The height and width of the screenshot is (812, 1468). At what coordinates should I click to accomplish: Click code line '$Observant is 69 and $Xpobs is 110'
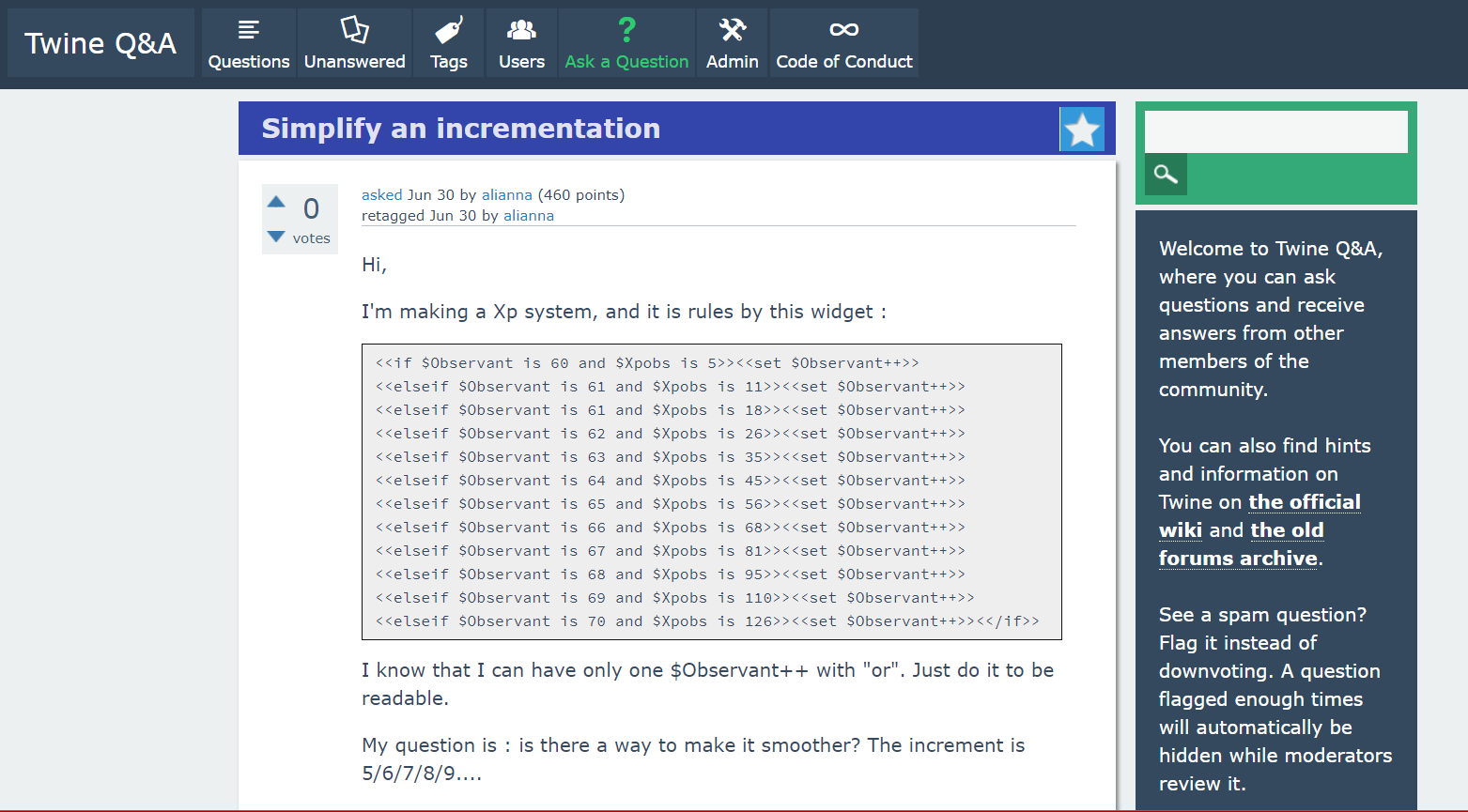(x=675, y=598)
